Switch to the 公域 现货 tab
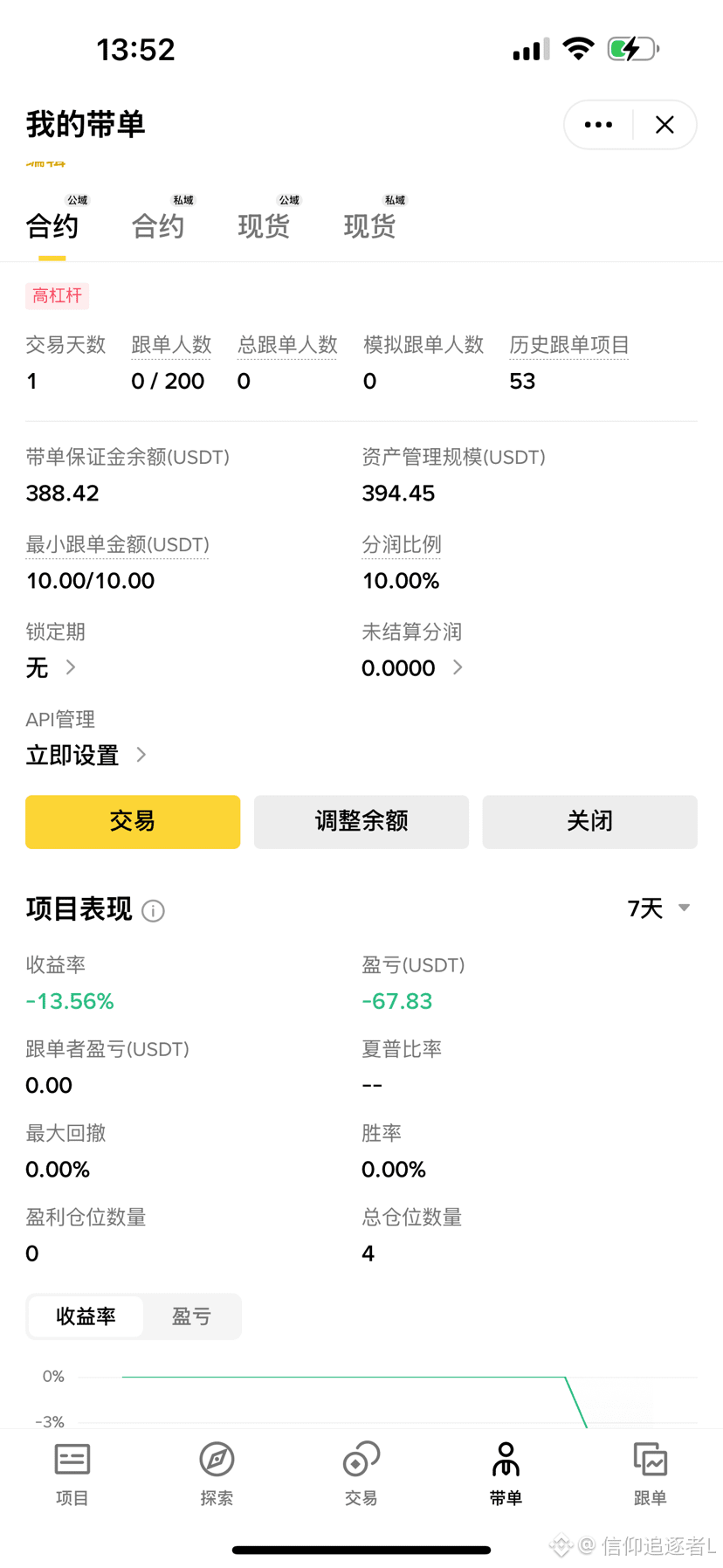723x1568 pixels. click(264, 226)
